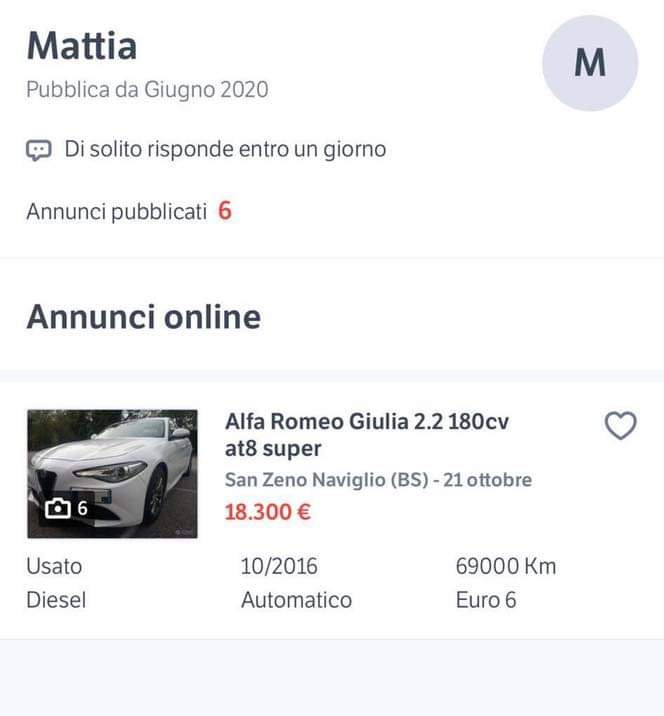The width and height of the screenshot is (664, 716).
Task: Click the camera photo-count icon on thumbnail
Action: click(x=59, y=508)
